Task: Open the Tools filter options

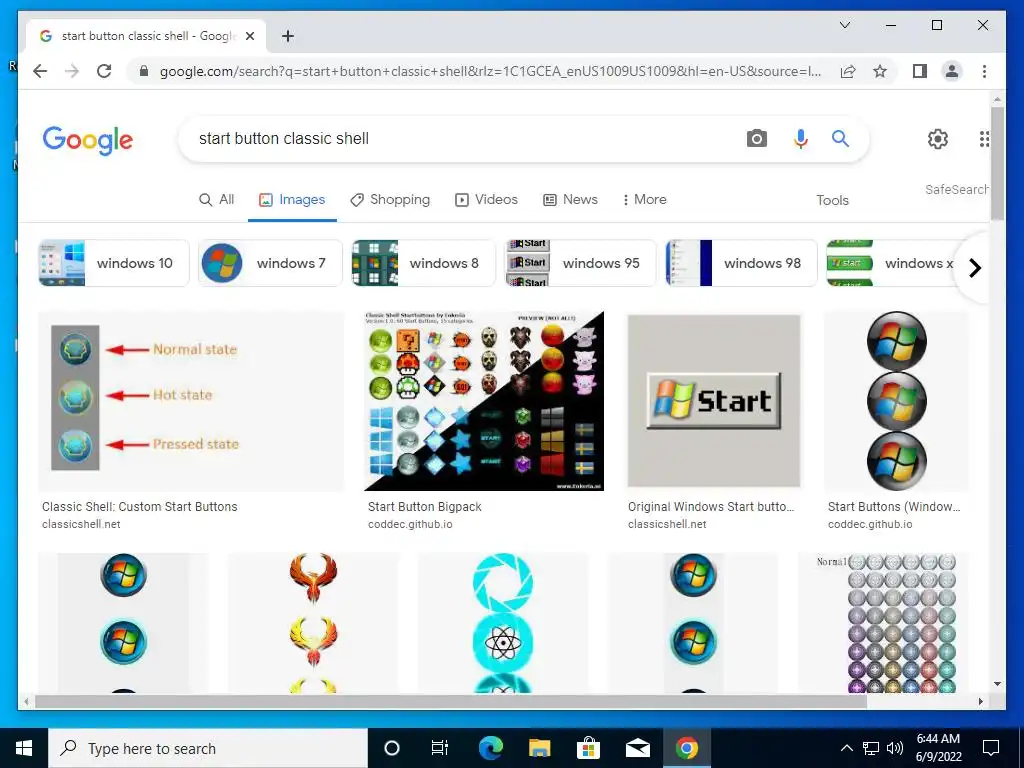Action: coord(832,200)
